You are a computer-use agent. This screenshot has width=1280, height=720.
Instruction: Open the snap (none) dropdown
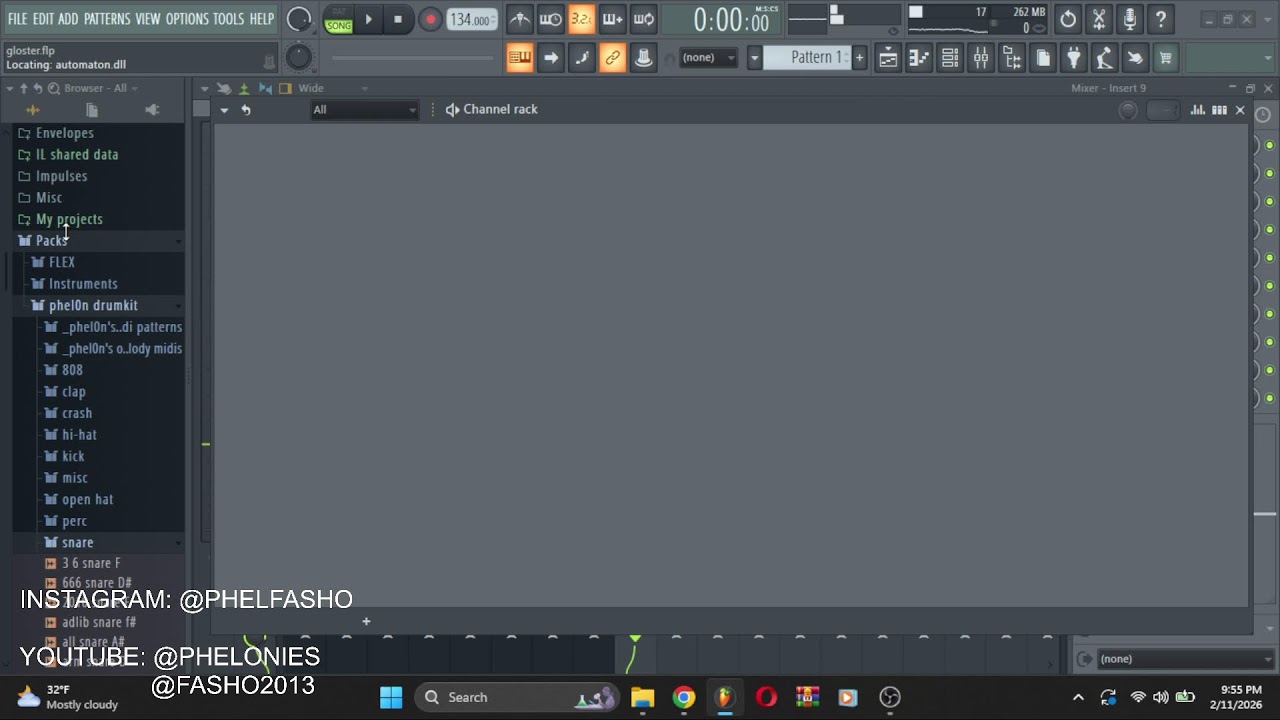[x=708, y=58]
